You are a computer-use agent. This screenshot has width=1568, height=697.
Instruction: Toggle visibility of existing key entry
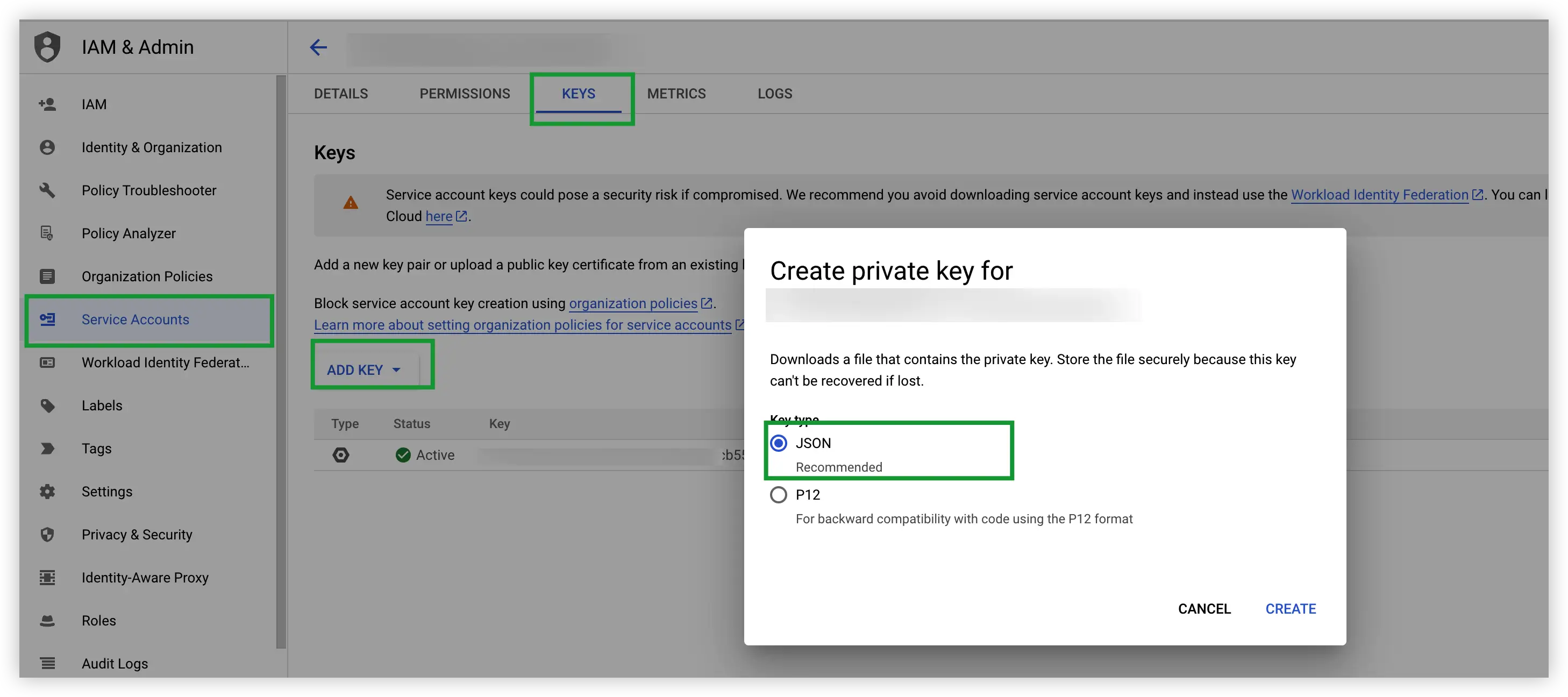click(x=341, y=455)
